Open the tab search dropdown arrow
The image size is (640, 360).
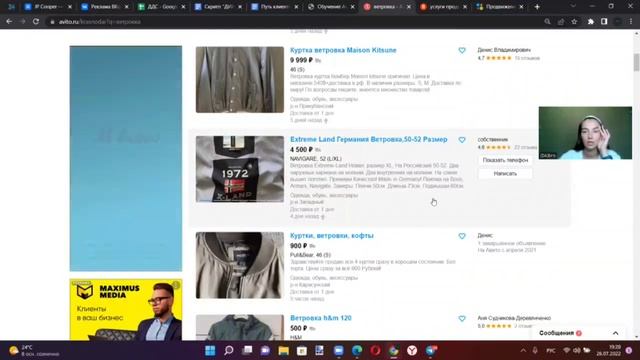point(573,6)
